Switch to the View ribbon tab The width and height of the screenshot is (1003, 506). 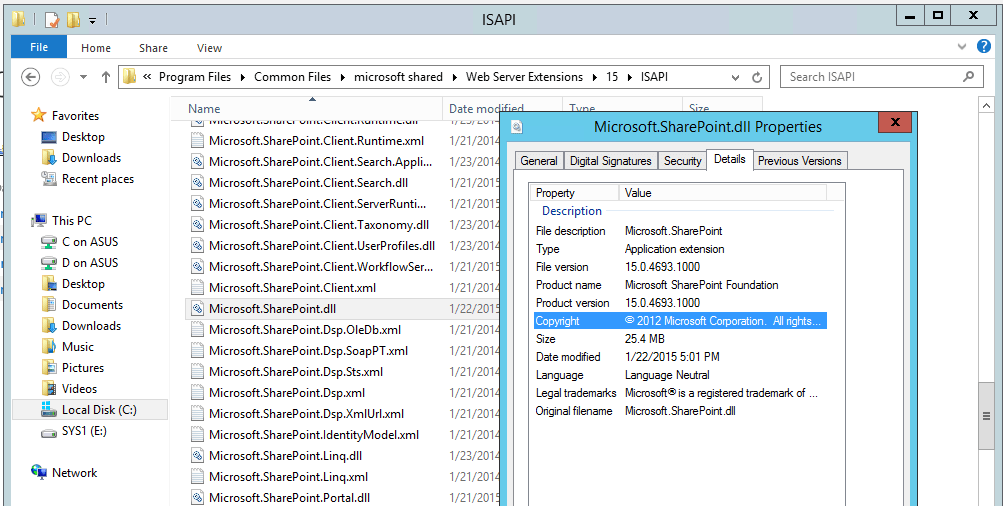click(209, 48)
